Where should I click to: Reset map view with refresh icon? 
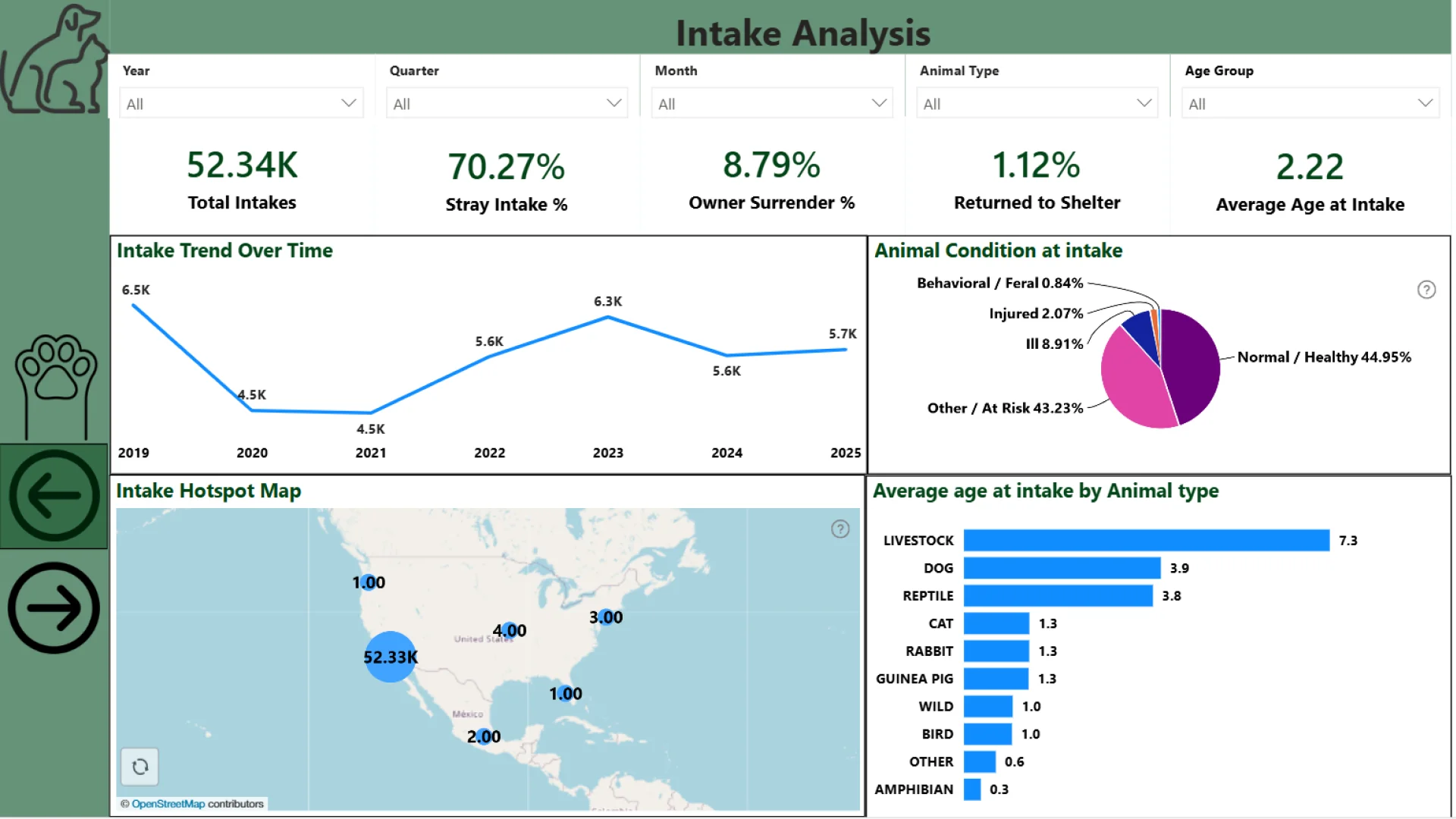(140, 767)
